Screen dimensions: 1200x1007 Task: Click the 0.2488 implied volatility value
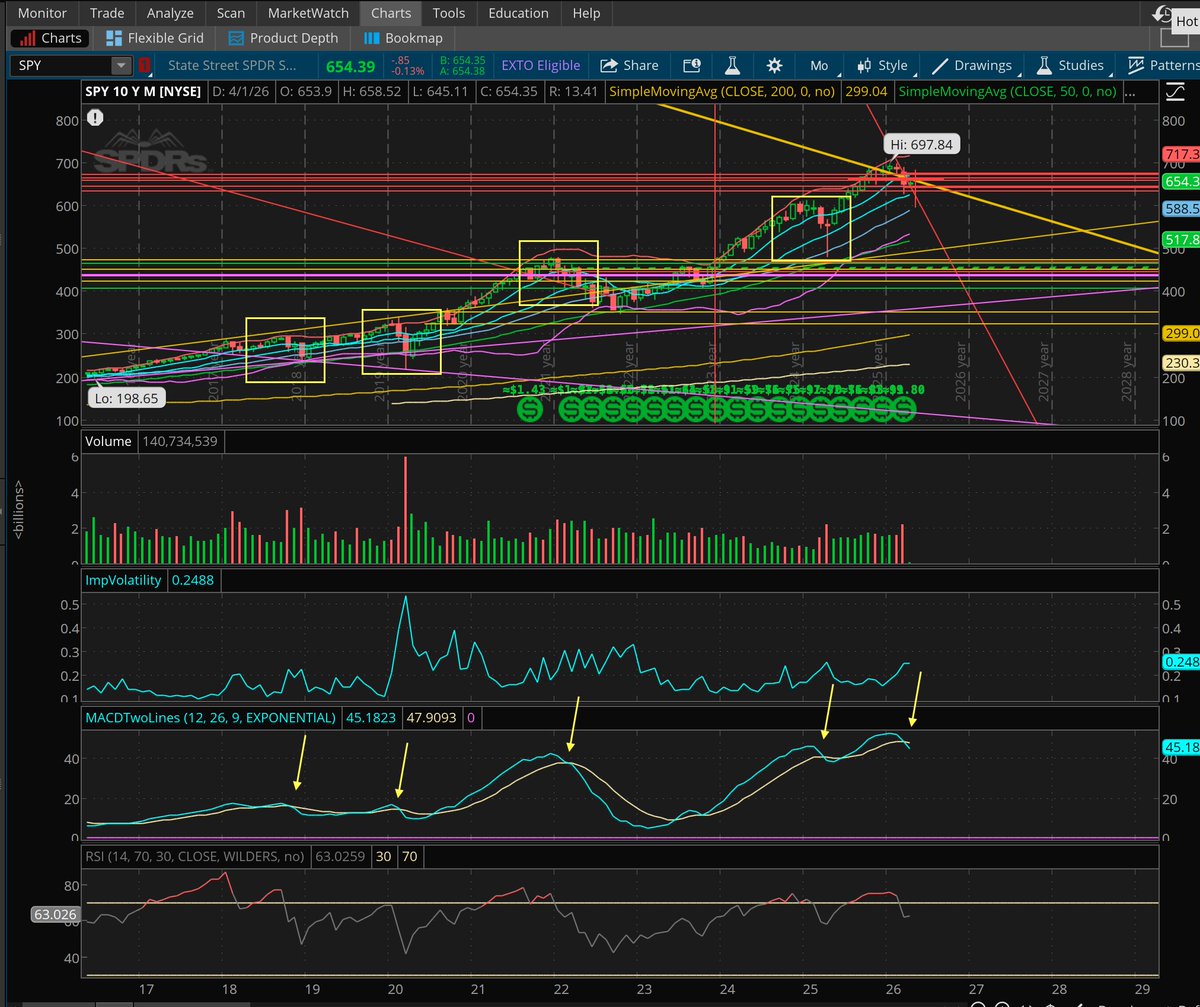pos(193,579)
